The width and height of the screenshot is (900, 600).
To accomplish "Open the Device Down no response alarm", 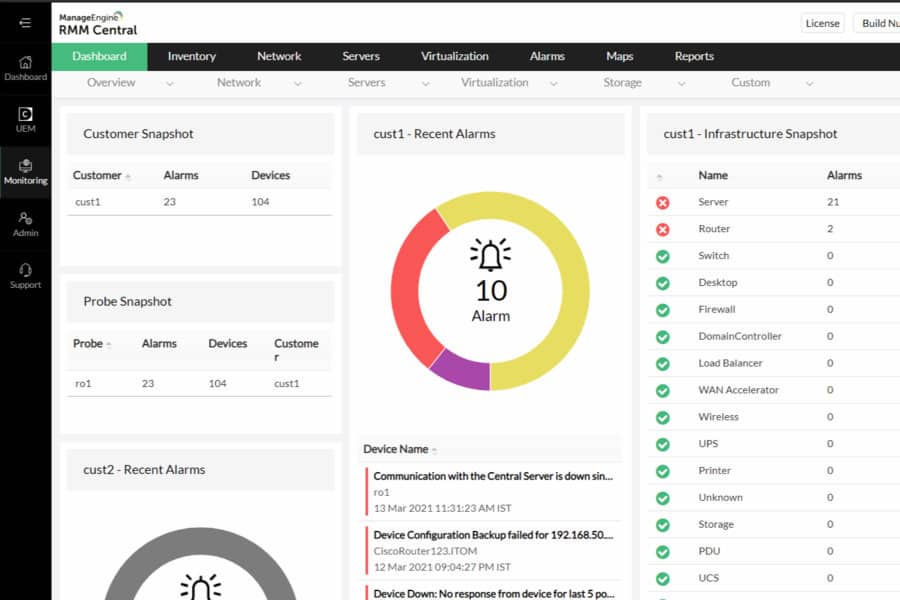I will coord(493,594).
